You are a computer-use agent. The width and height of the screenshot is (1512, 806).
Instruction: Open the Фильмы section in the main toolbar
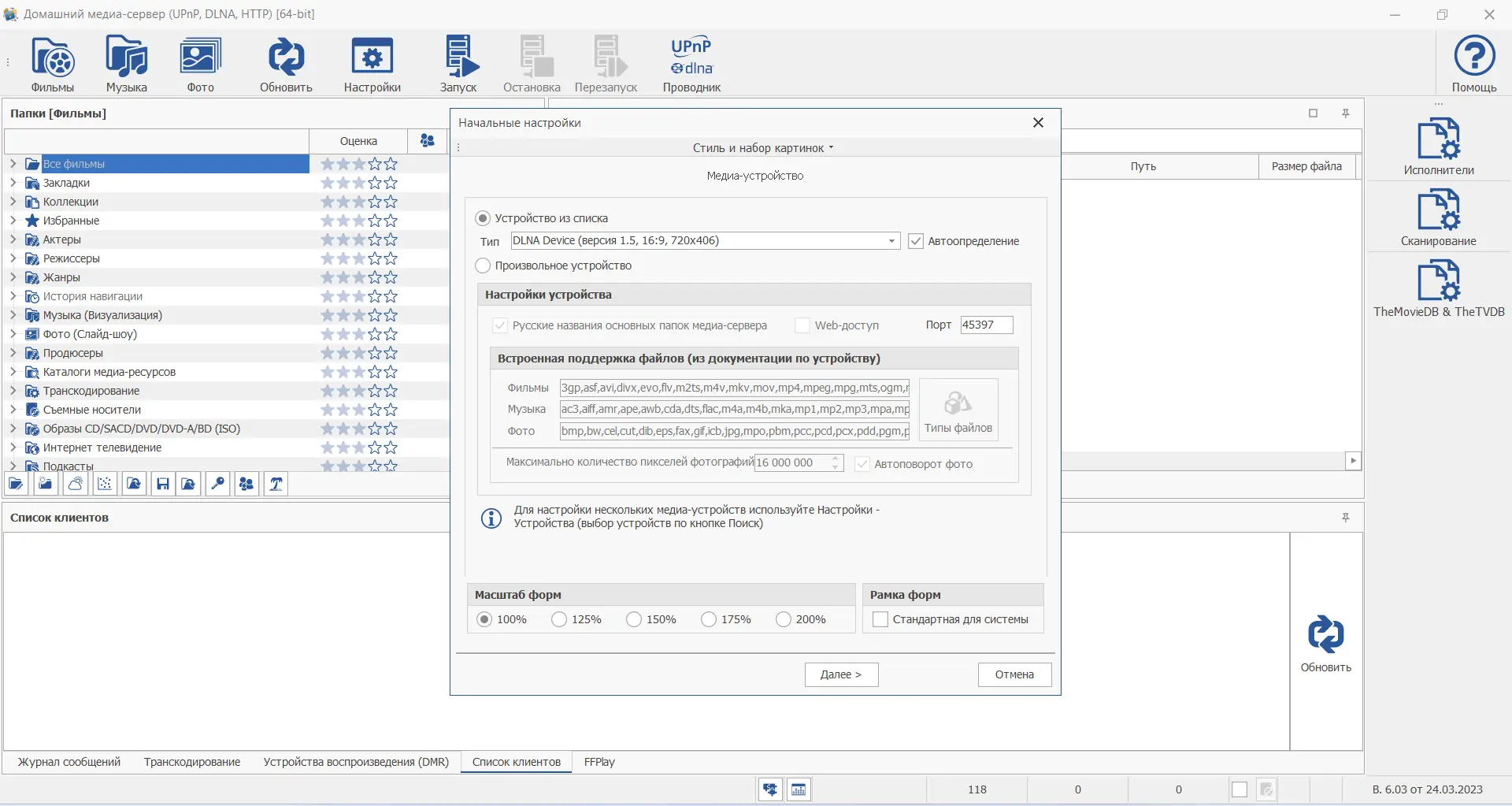point(53,64)
